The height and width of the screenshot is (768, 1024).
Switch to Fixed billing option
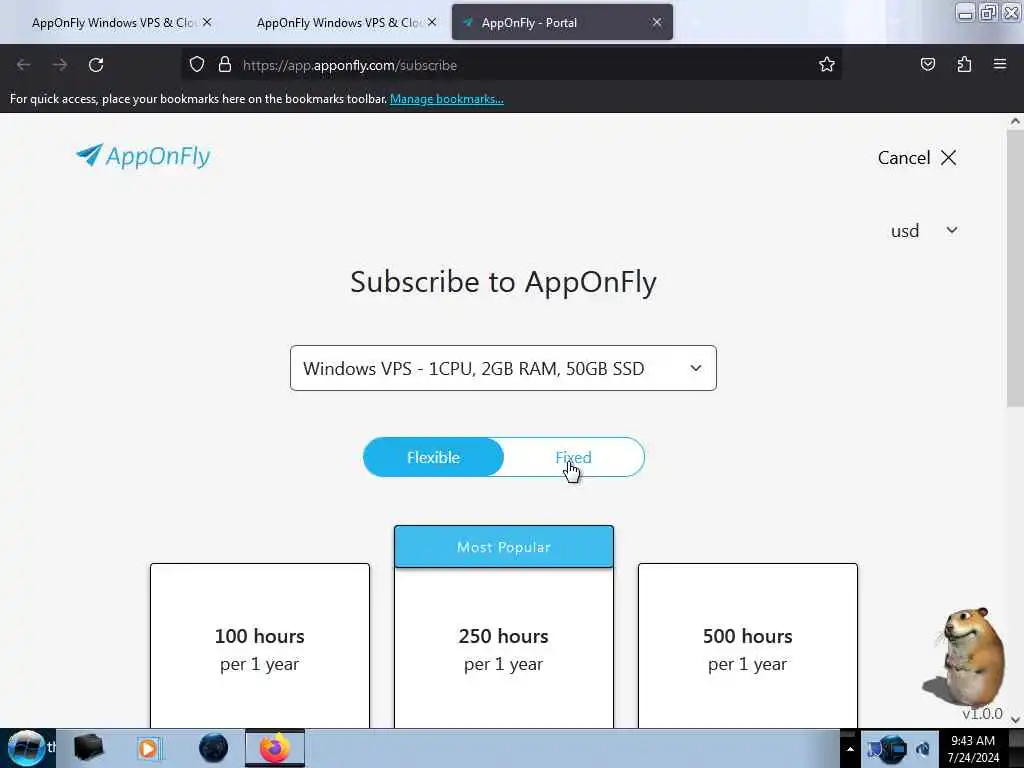coord(573,457)
